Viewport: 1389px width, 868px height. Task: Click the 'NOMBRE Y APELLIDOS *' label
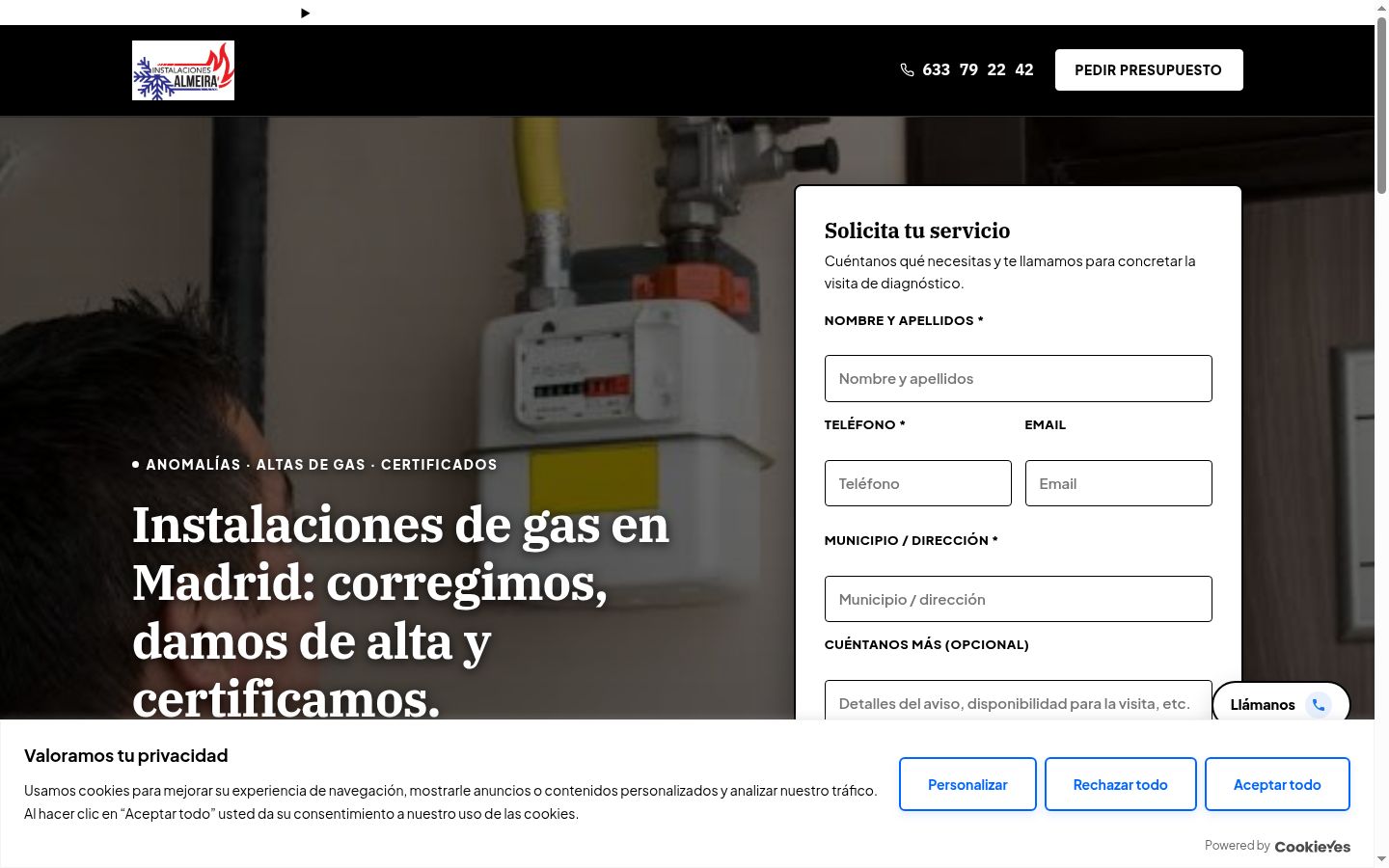tap(904, 320)
